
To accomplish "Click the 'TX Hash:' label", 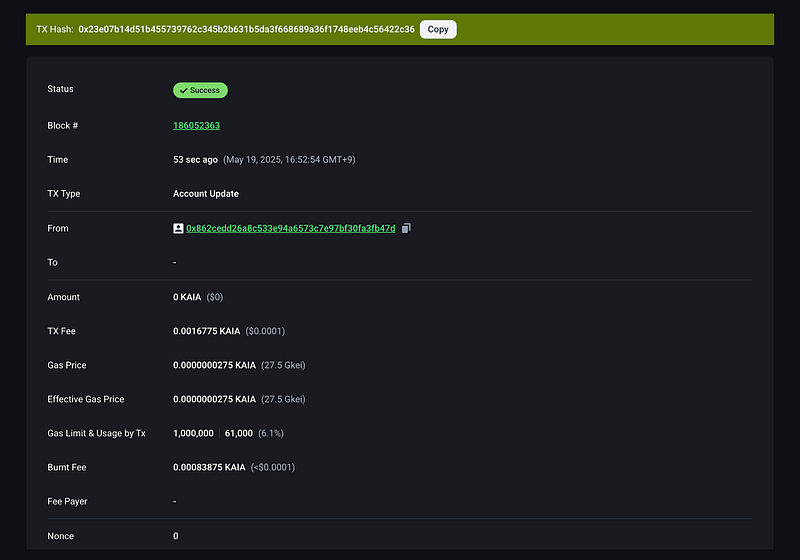I will point(55,29).
